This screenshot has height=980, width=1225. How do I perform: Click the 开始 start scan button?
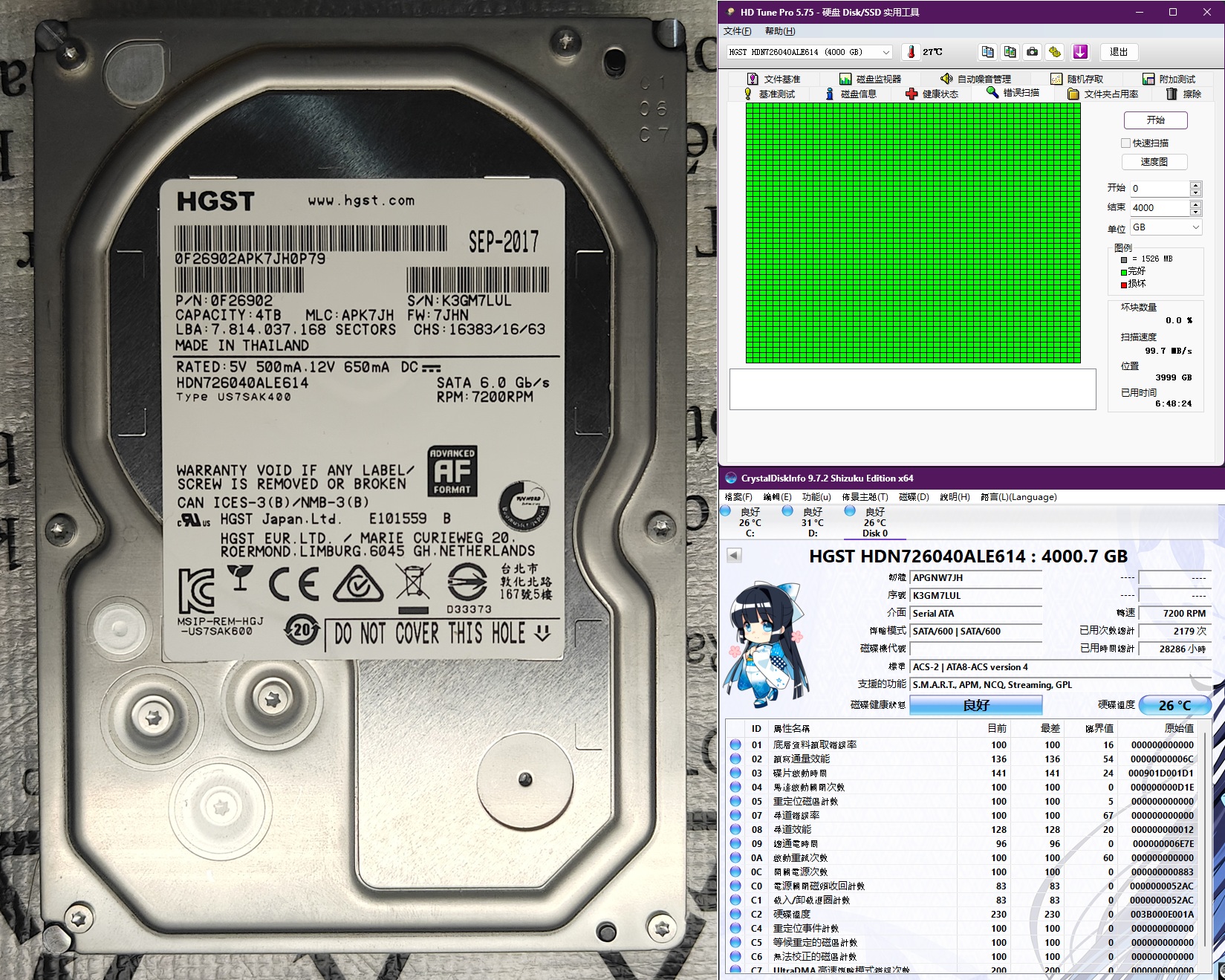click(1155, 120)
